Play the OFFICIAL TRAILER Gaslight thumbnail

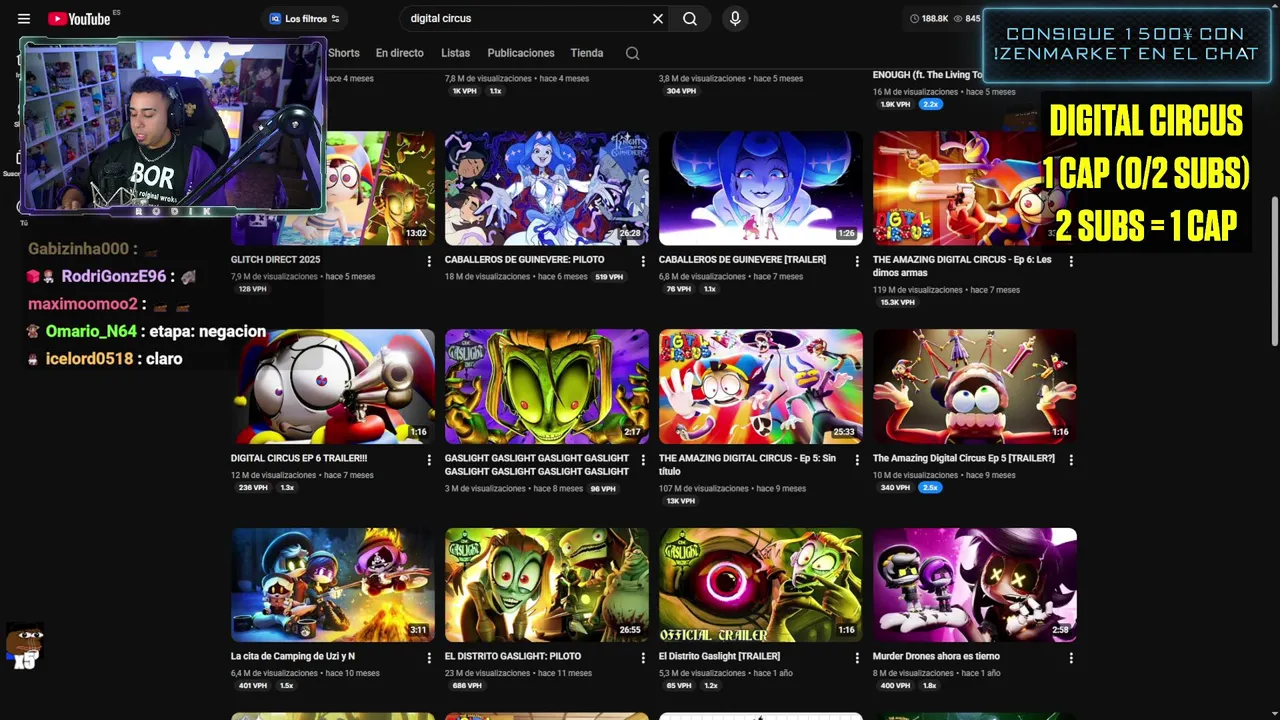point(761,585)
